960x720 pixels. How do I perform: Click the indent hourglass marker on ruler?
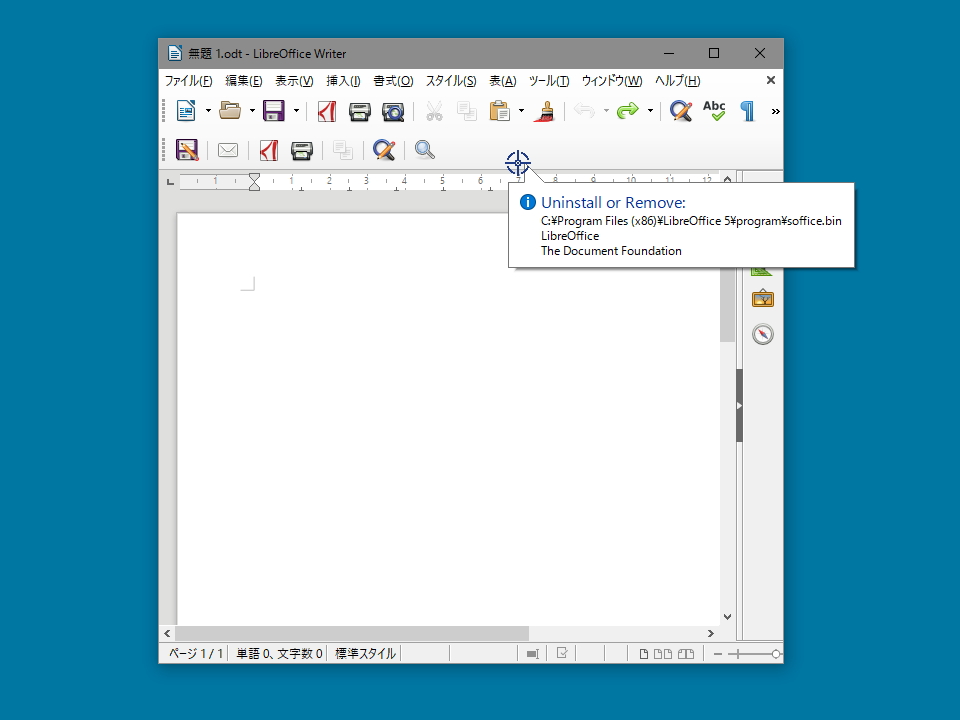[254, 182]
